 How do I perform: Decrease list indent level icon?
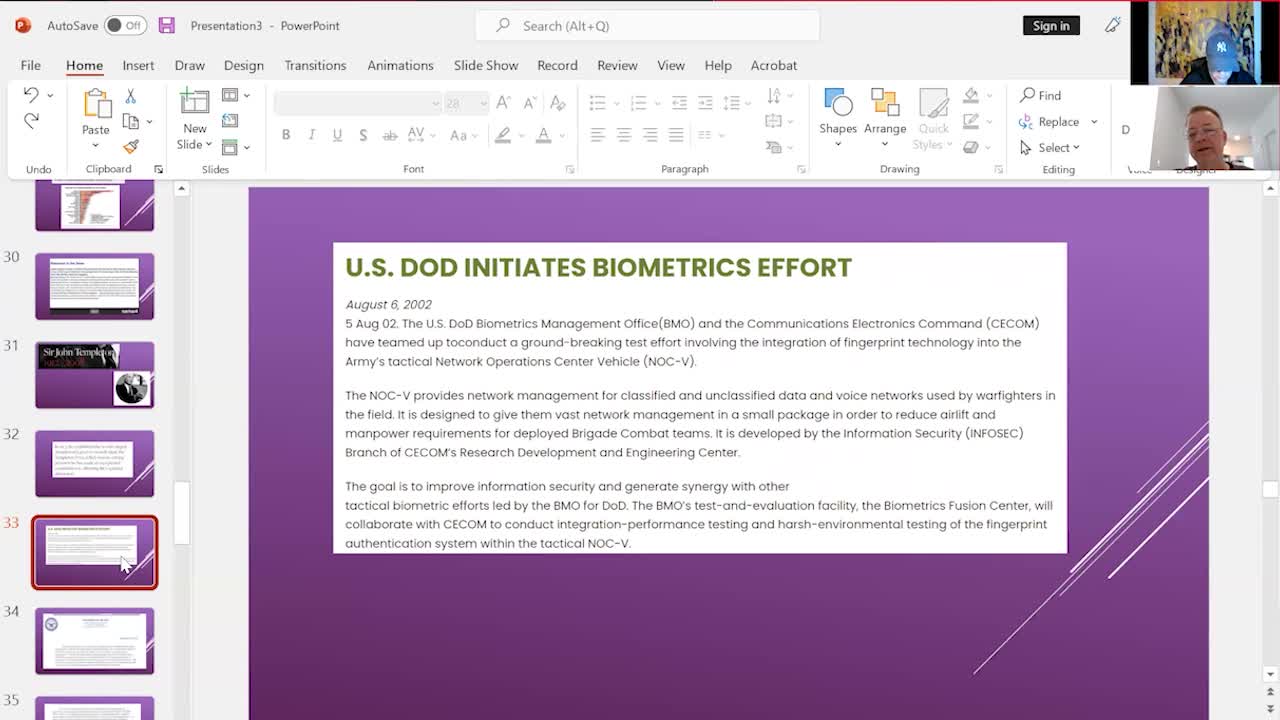tap(679, 103)
